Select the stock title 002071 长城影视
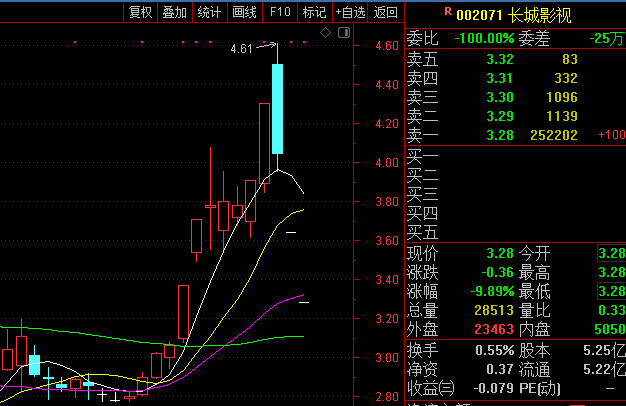This screenshot has width=626, height=406. 514,15
